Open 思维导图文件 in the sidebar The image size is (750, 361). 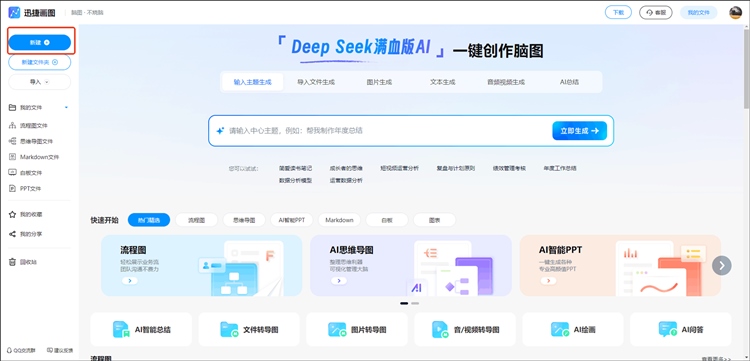coord(31,141)
